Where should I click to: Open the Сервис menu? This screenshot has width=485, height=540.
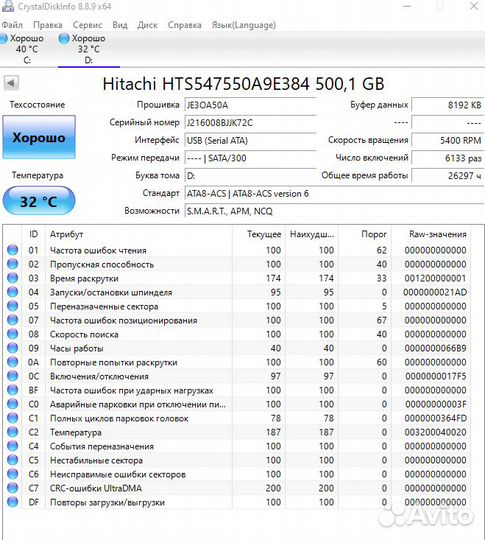click(87, 25)
